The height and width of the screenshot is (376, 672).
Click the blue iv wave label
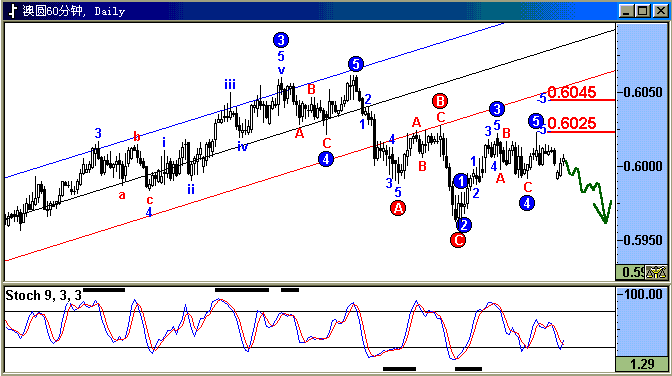point(243,147)
